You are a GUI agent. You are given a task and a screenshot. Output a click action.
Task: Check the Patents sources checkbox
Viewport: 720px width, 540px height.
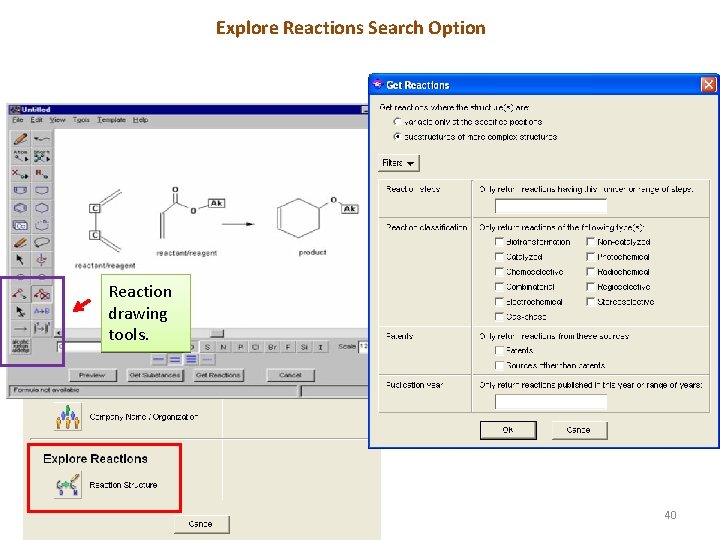499,350
